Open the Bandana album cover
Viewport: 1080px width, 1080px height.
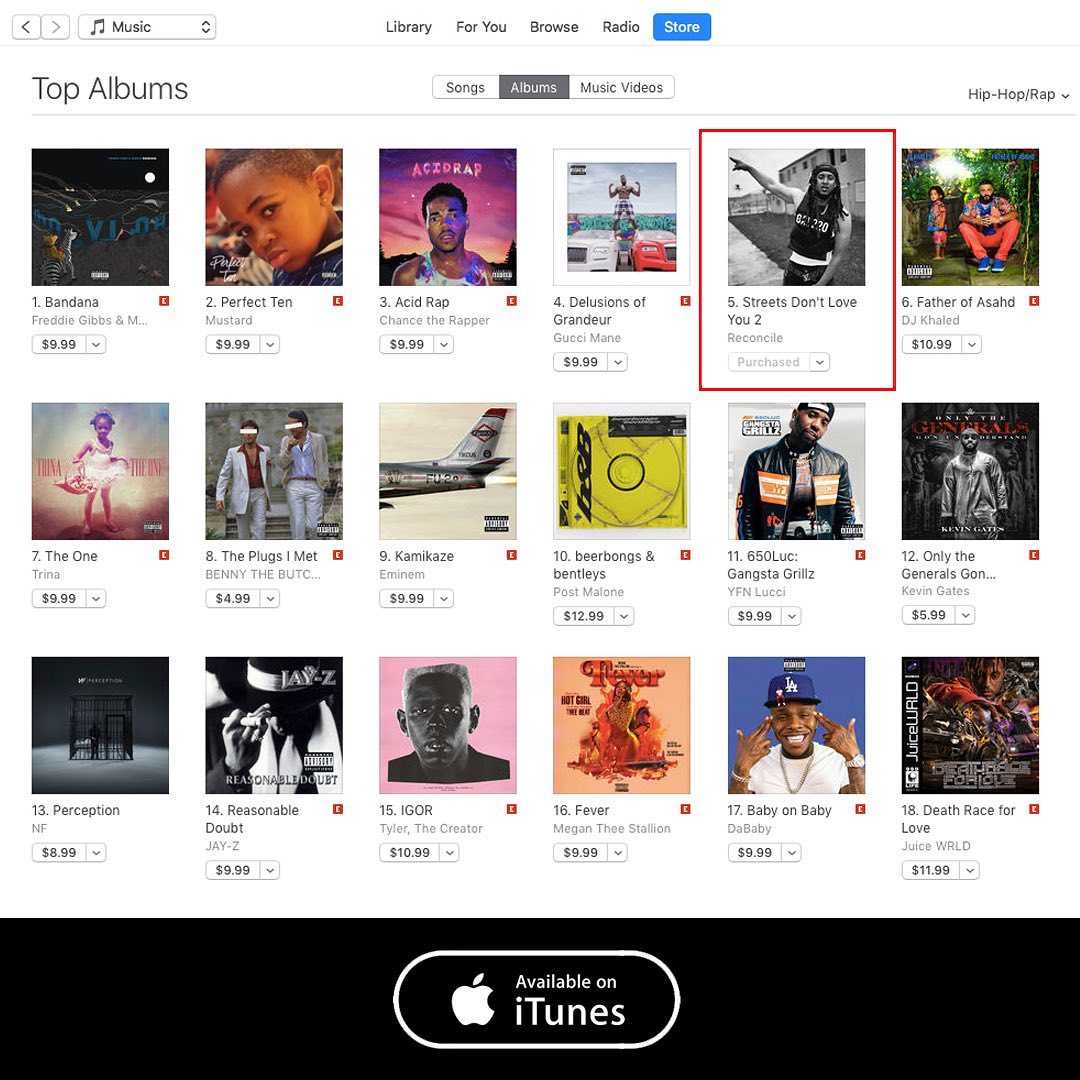tap(101, 217)
